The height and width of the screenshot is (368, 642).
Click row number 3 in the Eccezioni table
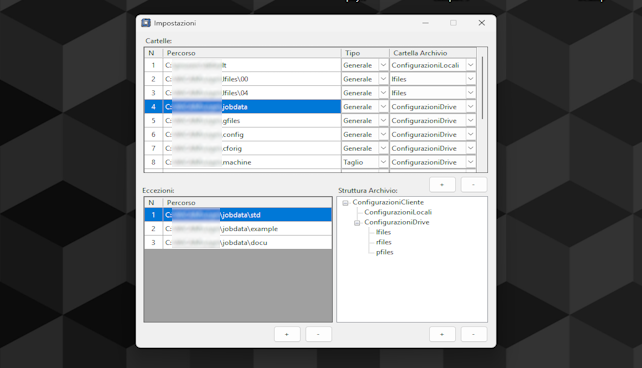154,243
